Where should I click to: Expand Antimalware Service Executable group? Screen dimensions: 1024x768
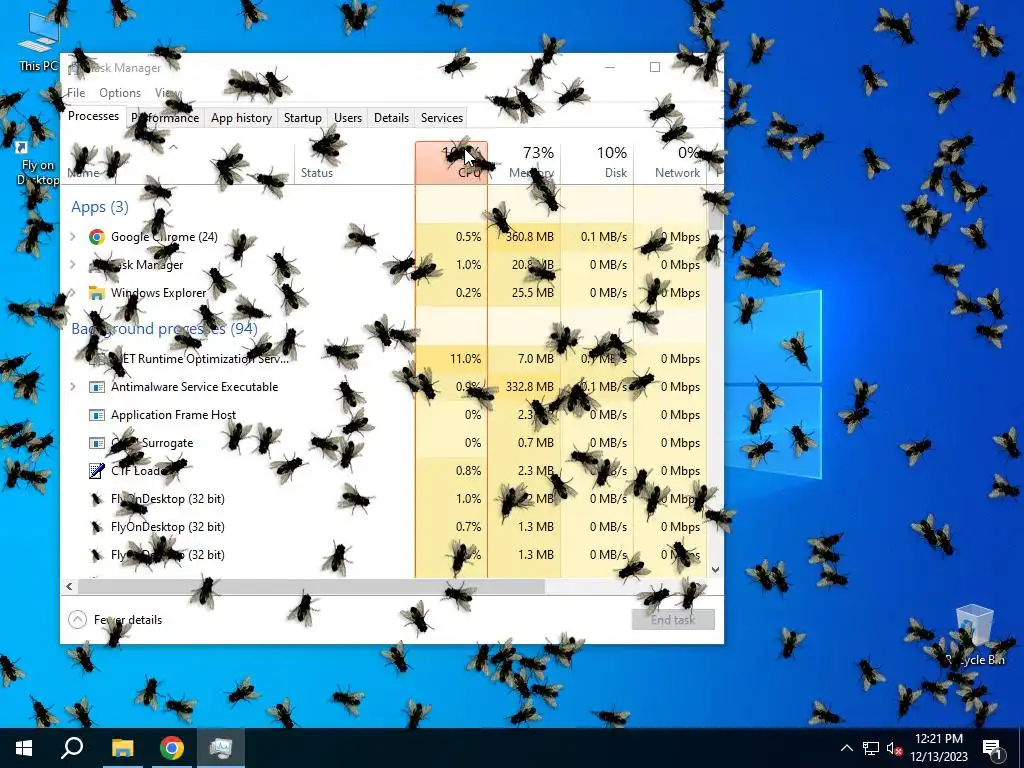click(72, 387)
